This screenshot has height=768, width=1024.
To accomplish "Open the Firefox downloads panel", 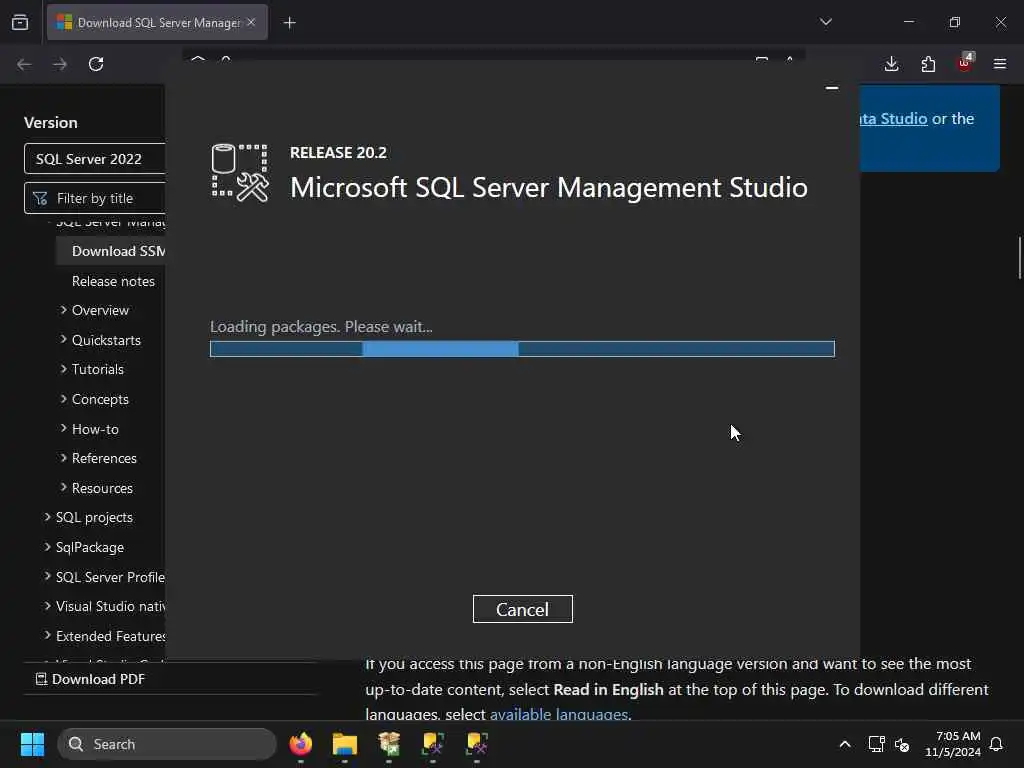I will (x=891, y=64).
